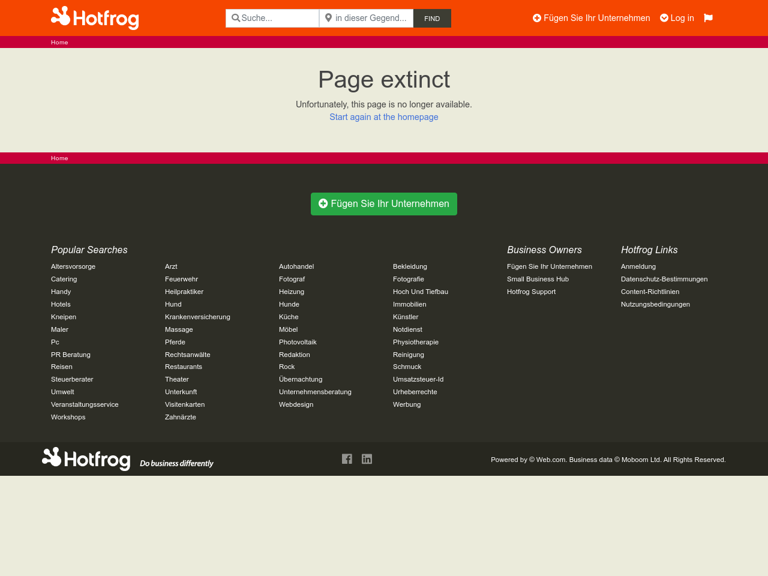Image resolution: width=768 pixels, height=576 pixels.
Task: Click the green Fügen Sie Ihr Unternehmen button
Action: [x=383, y=204]
